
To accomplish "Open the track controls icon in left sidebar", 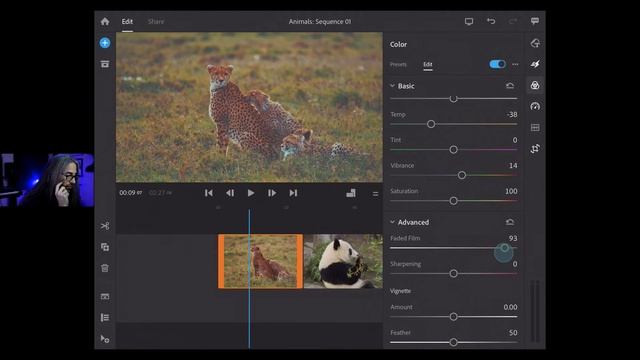I will pyautogui.click(x=105, y=296).
